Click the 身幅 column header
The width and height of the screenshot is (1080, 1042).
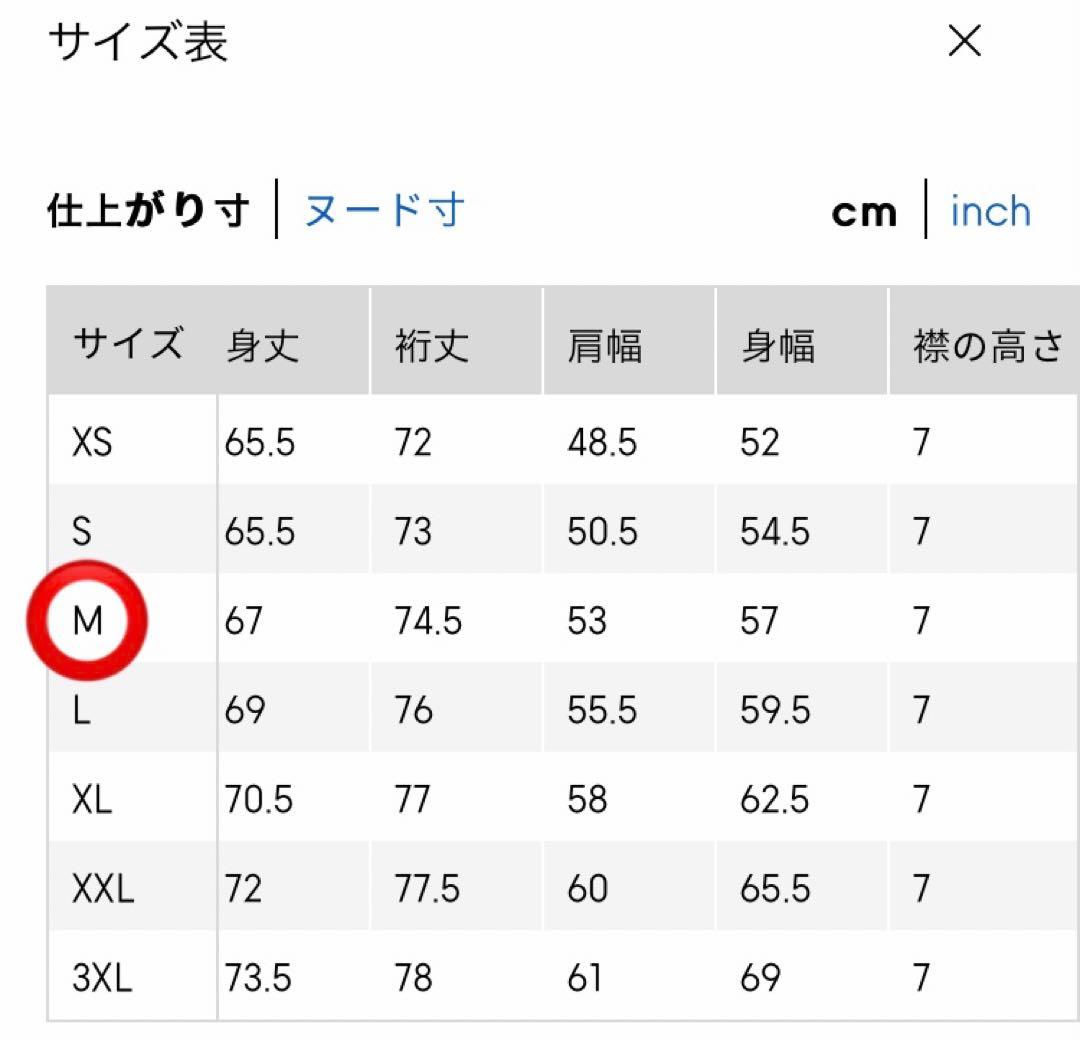click(778, 346)
